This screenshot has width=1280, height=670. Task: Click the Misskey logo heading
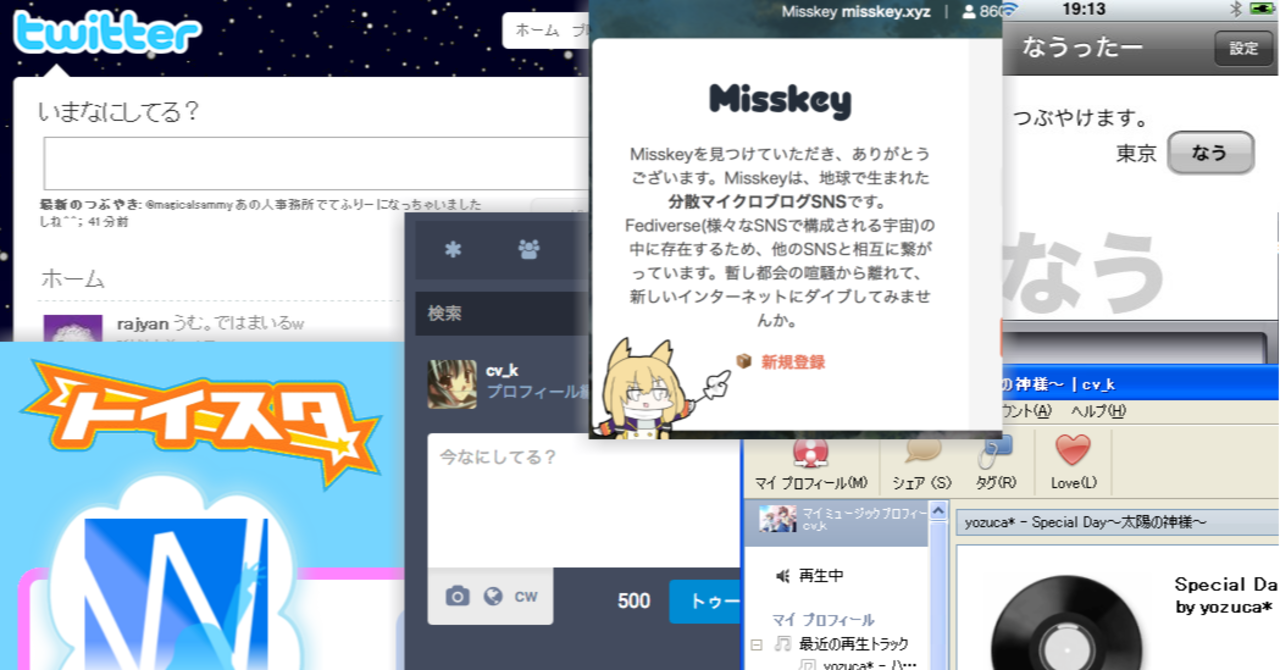(780, 100)
